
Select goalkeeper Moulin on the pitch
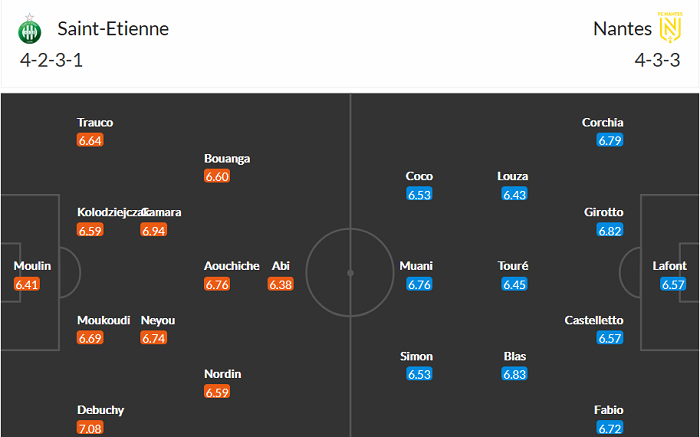pos(32,266)
